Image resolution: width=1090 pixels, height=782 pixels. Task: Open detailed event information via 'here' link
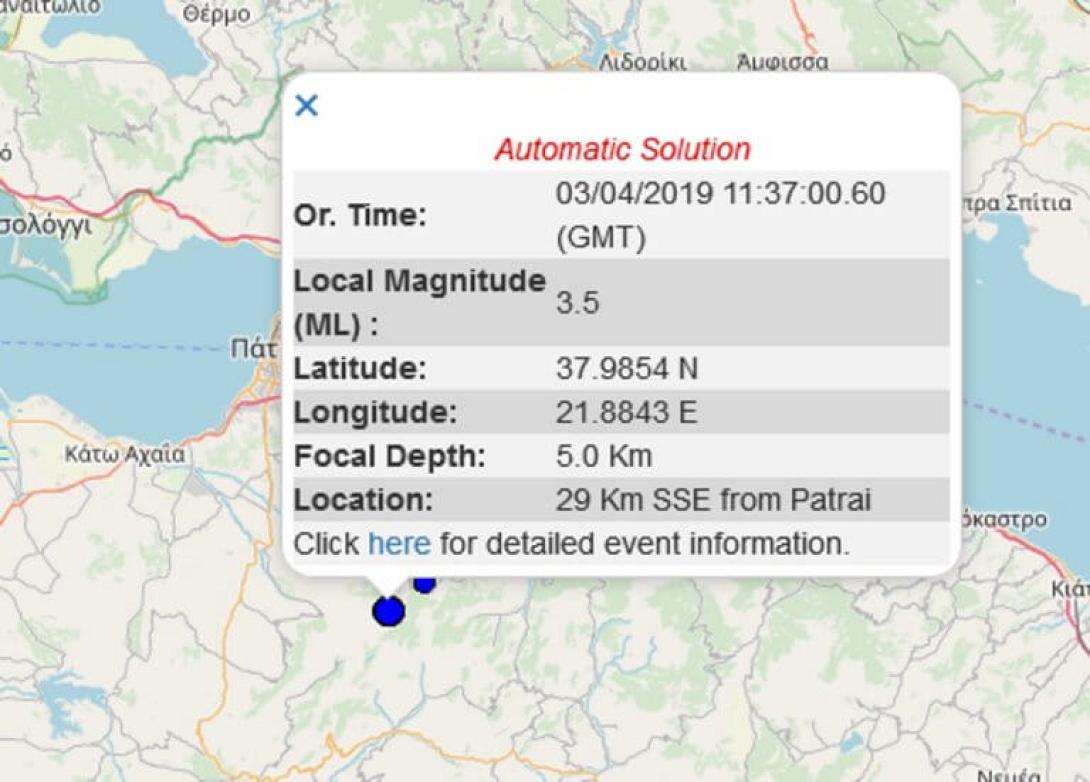(x=399, y=544)
